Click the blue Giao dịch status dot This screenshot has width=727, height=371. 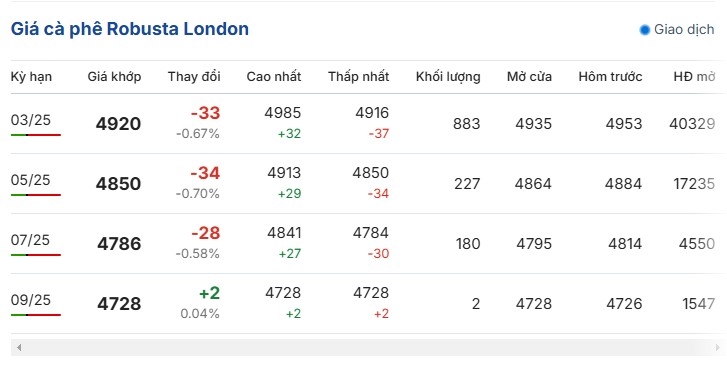point(644,30)
